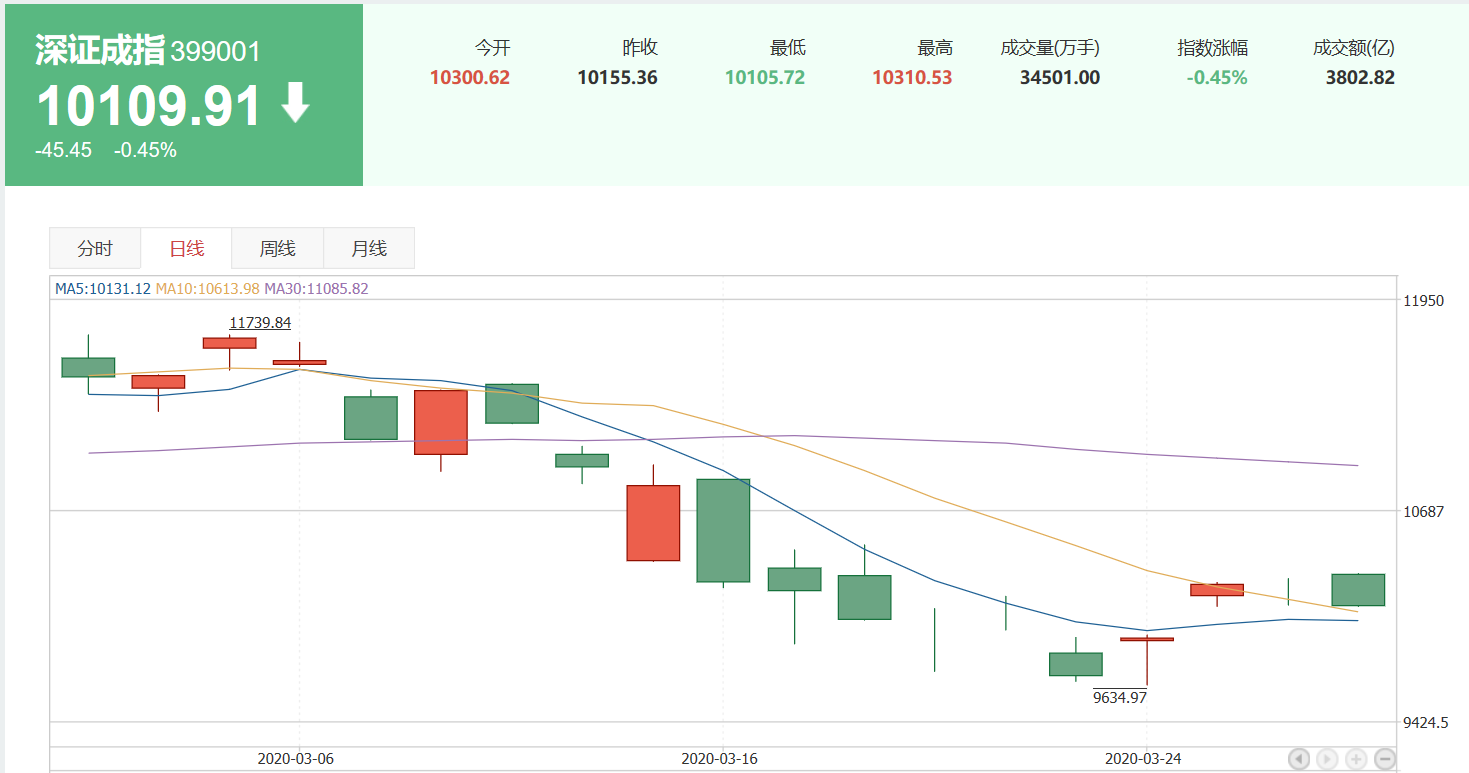Click the 成交额(亿) value 3802.82
The width and height of the screenshot is (1469, 773).
coord(1360,78)
